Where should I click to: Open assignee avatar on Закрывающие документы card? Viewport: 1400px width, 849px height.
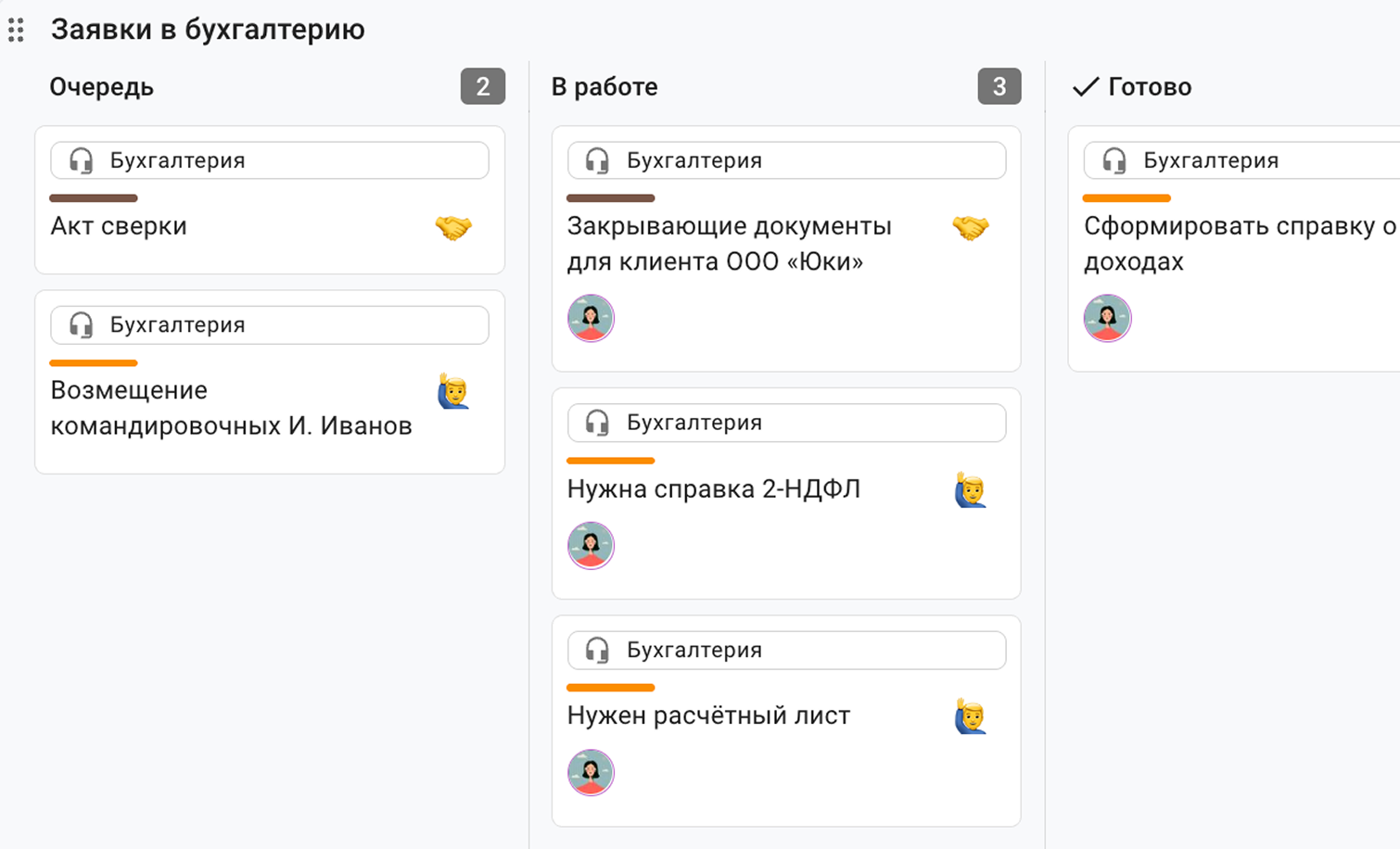coord(591,318)
